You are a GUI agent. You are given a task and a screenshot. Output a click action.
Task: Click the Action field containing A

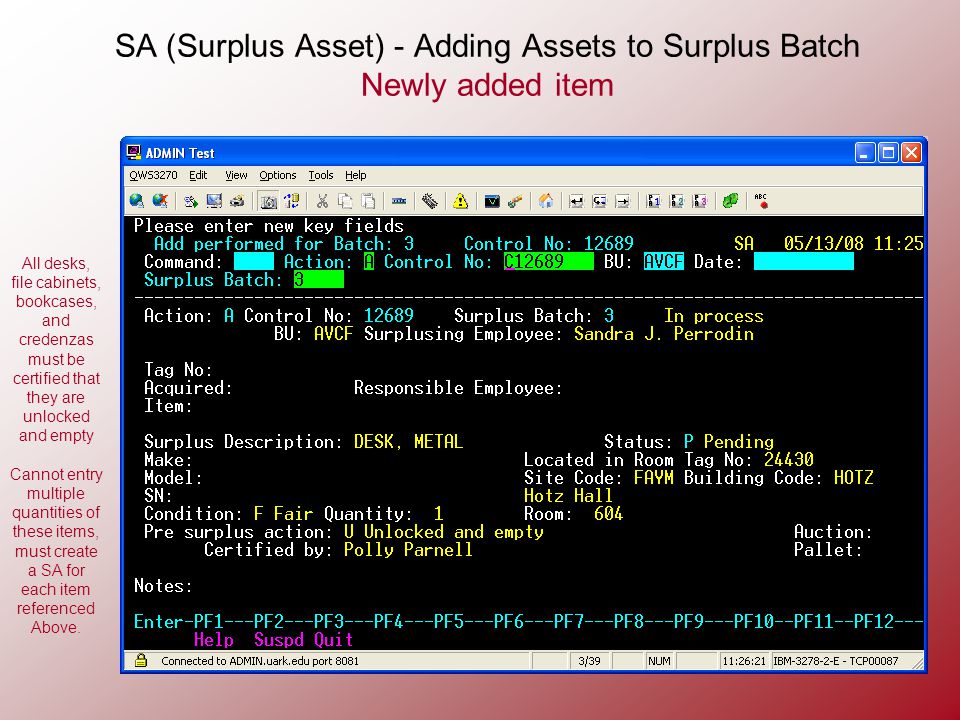coord(369,261)
